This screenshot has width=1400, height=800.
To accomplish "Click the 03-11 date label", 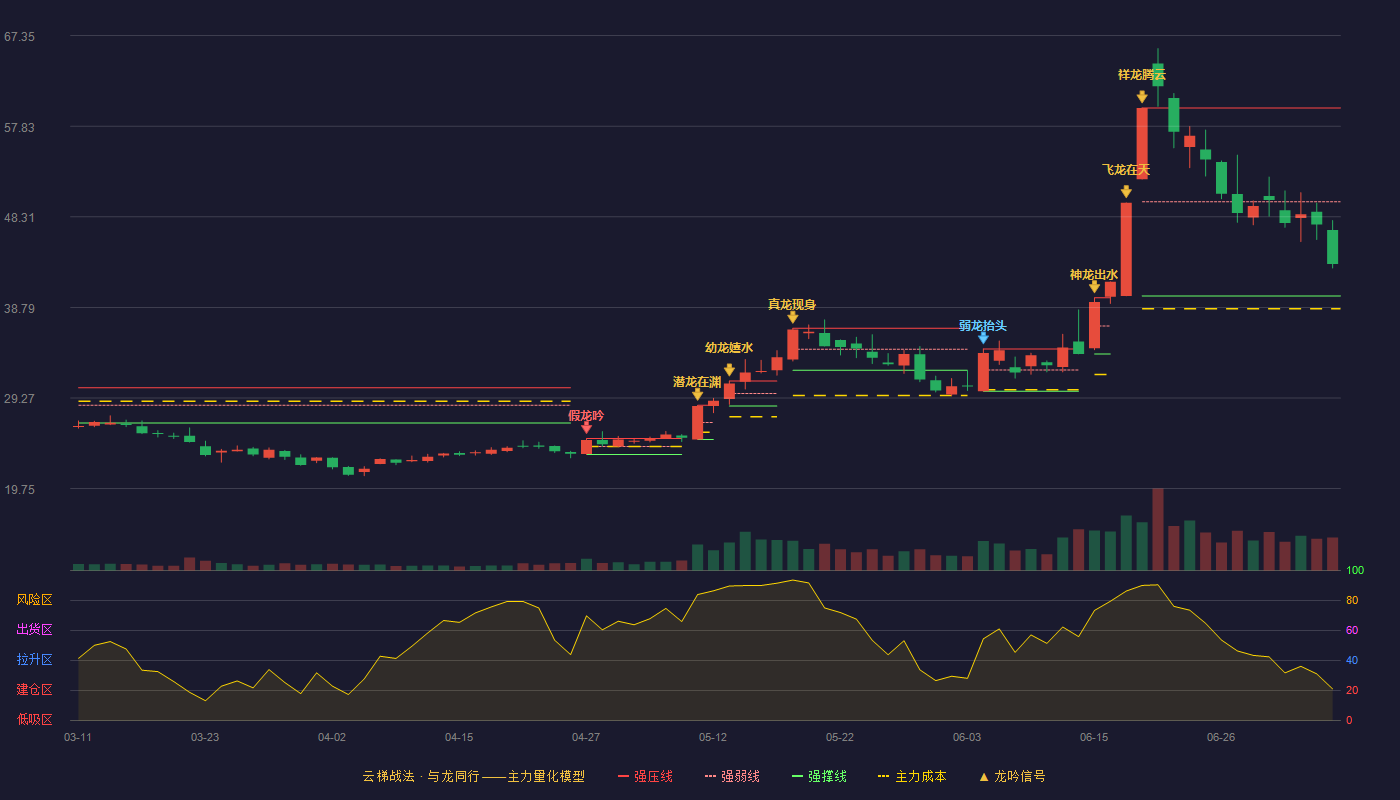I will [x=78, y=737].
